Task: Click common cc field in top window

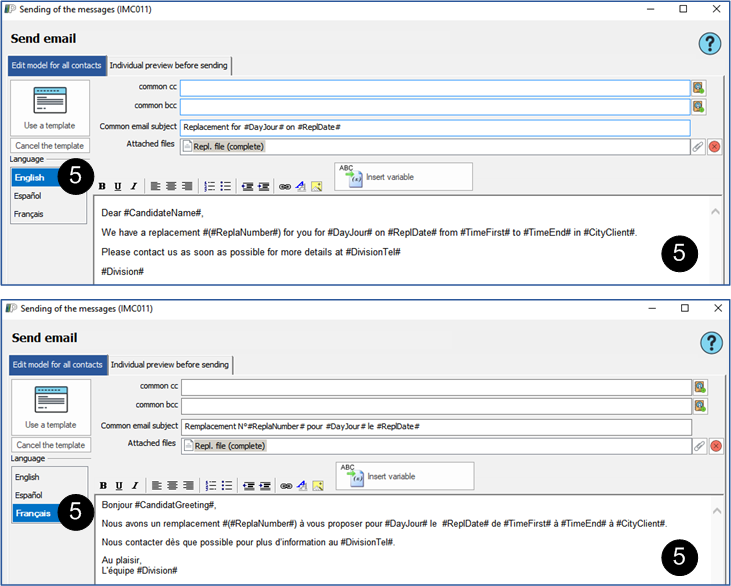Action: [435, 88]
